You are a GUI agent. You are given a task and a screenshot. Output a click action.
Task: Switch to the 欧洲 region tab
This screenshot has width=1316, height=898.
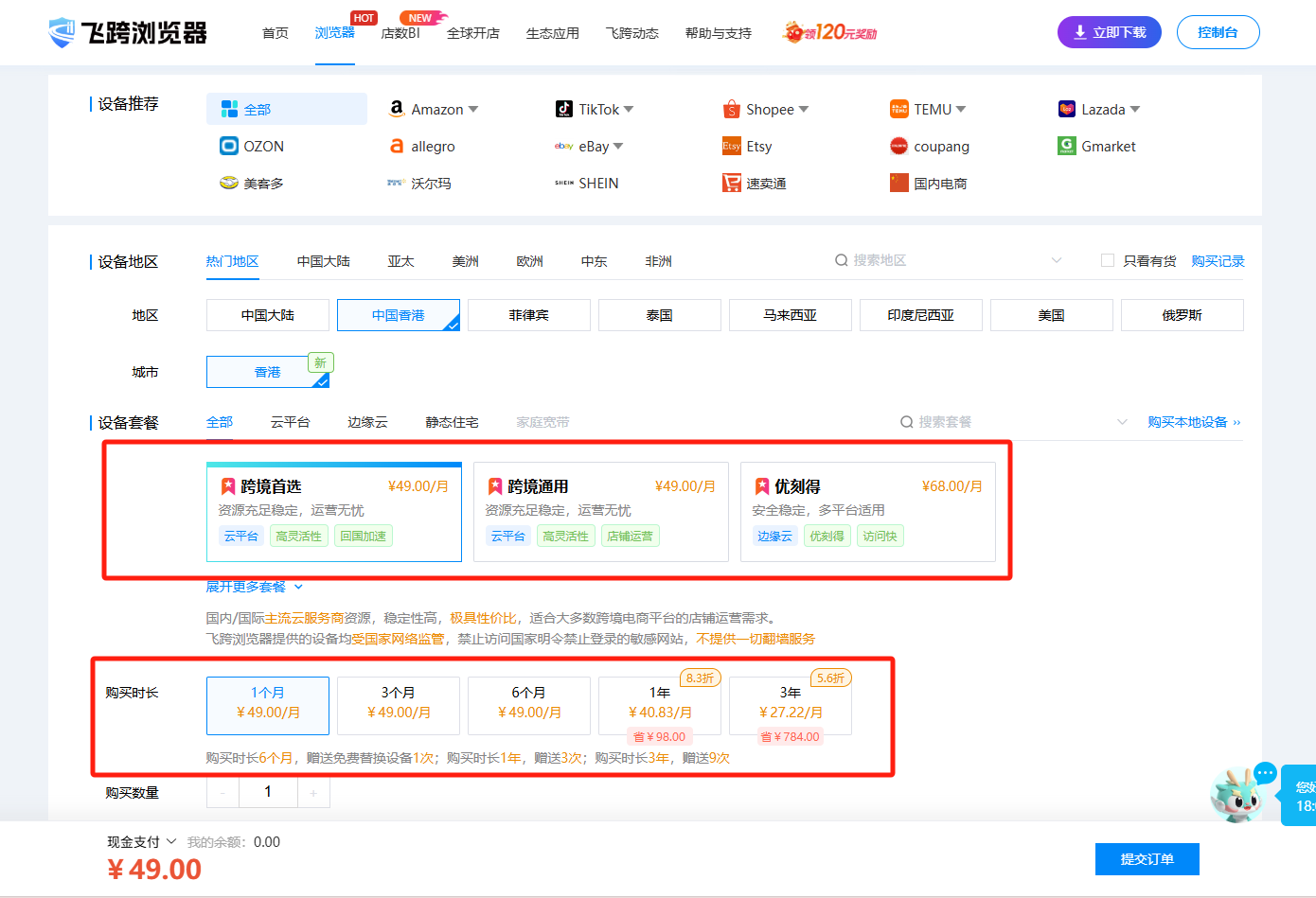click(530, 261)
